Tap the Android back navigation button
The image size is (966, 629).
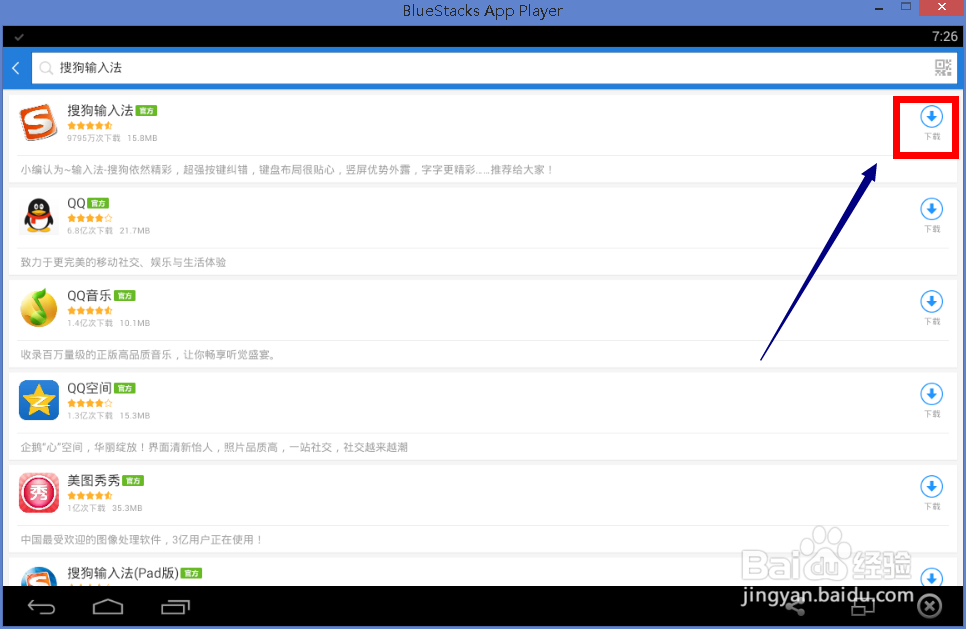(x=41, y=607)
